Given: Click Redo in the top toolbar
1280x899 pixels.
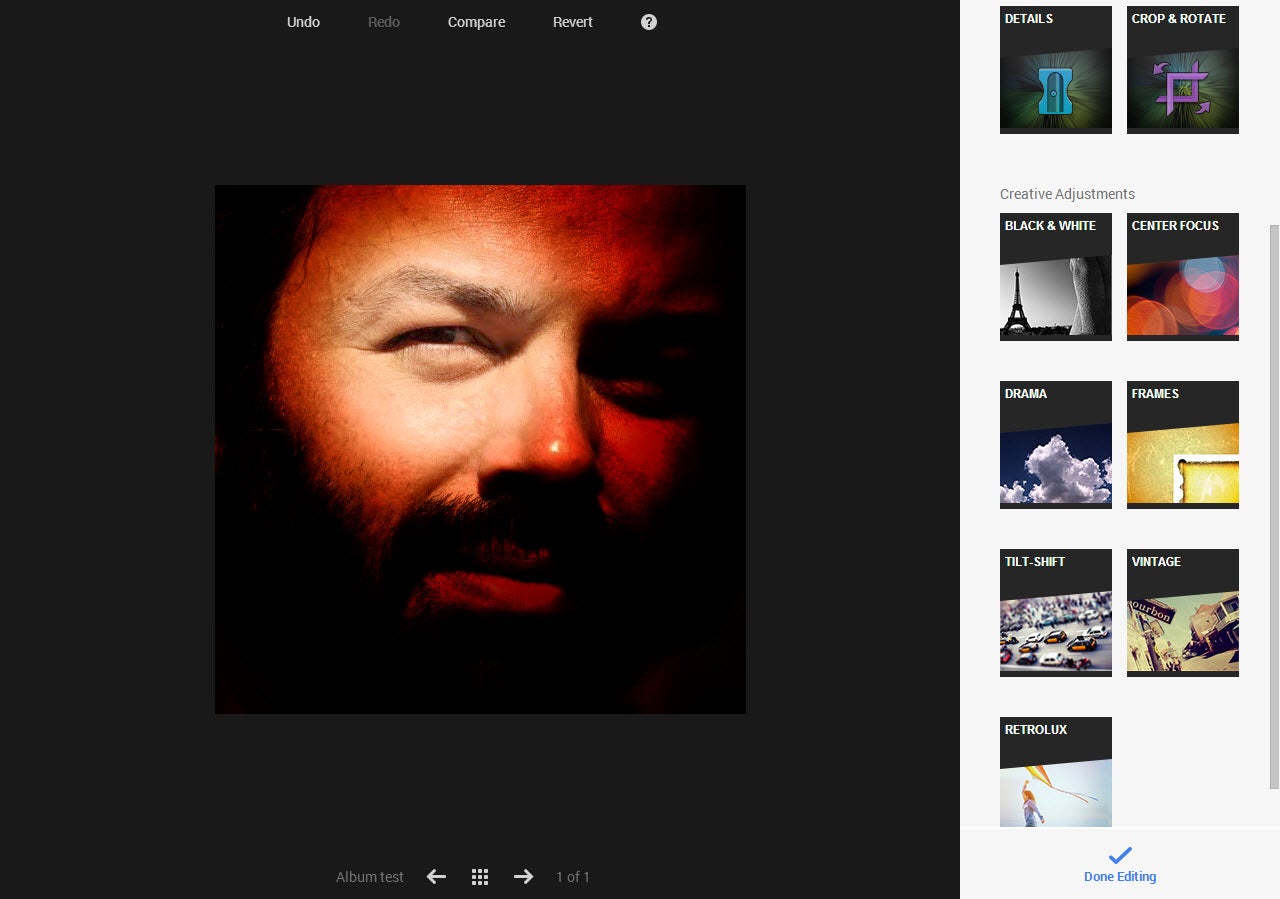Looking at the screenshot, I should pyautogui.click(x=383, y=22).
